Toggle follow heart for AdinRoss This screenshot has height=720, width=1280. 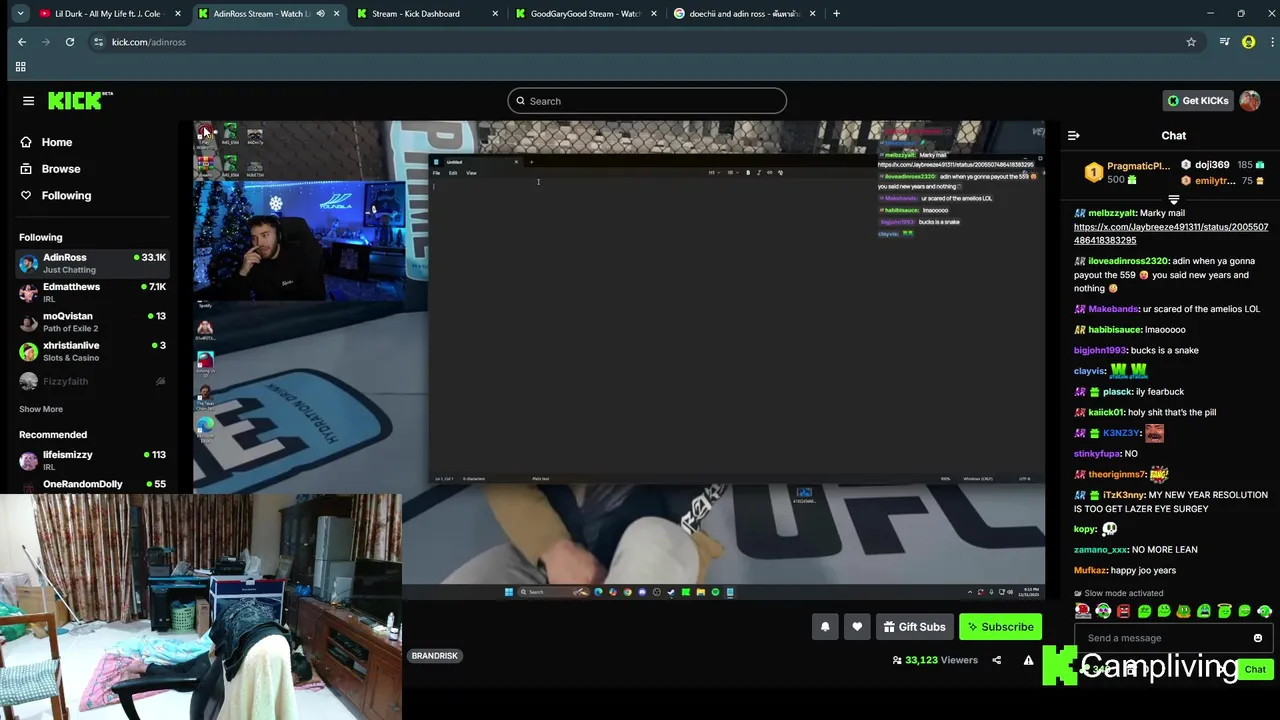coord(857,627)
